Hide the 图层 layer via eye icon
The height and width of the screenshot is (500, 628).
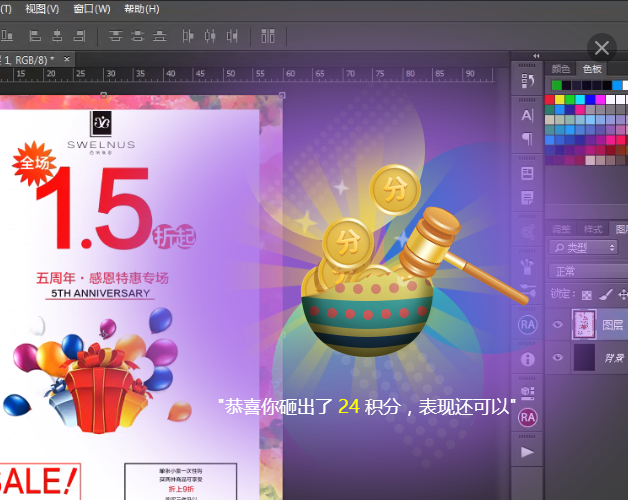pos(558,324)
